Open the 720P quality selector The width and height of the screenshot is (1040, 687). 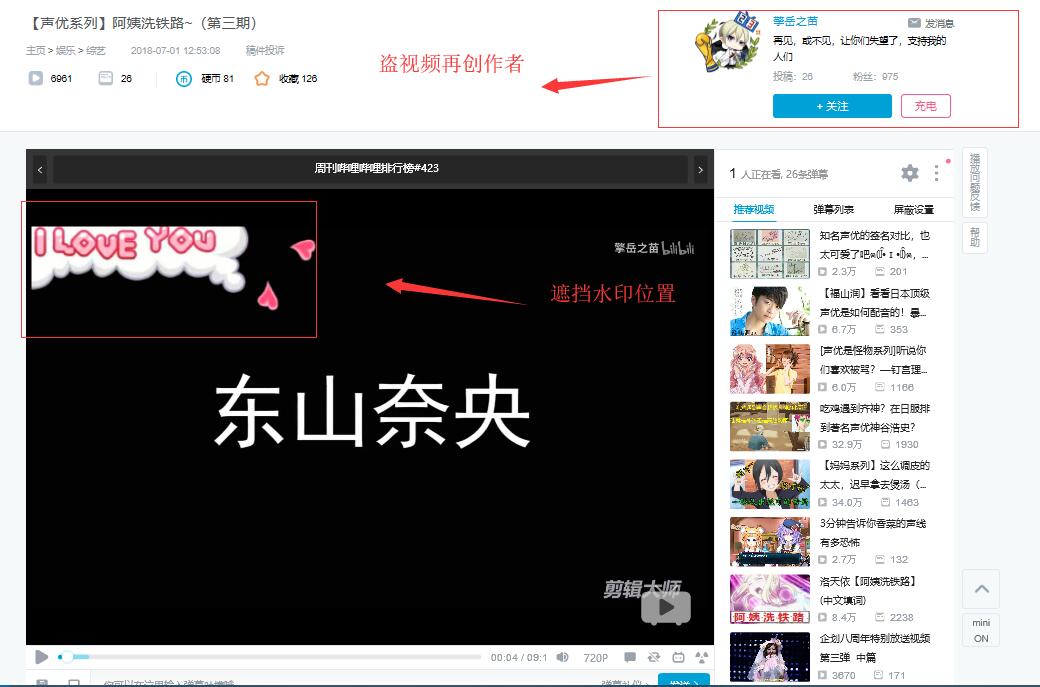[x=595, y=657]
